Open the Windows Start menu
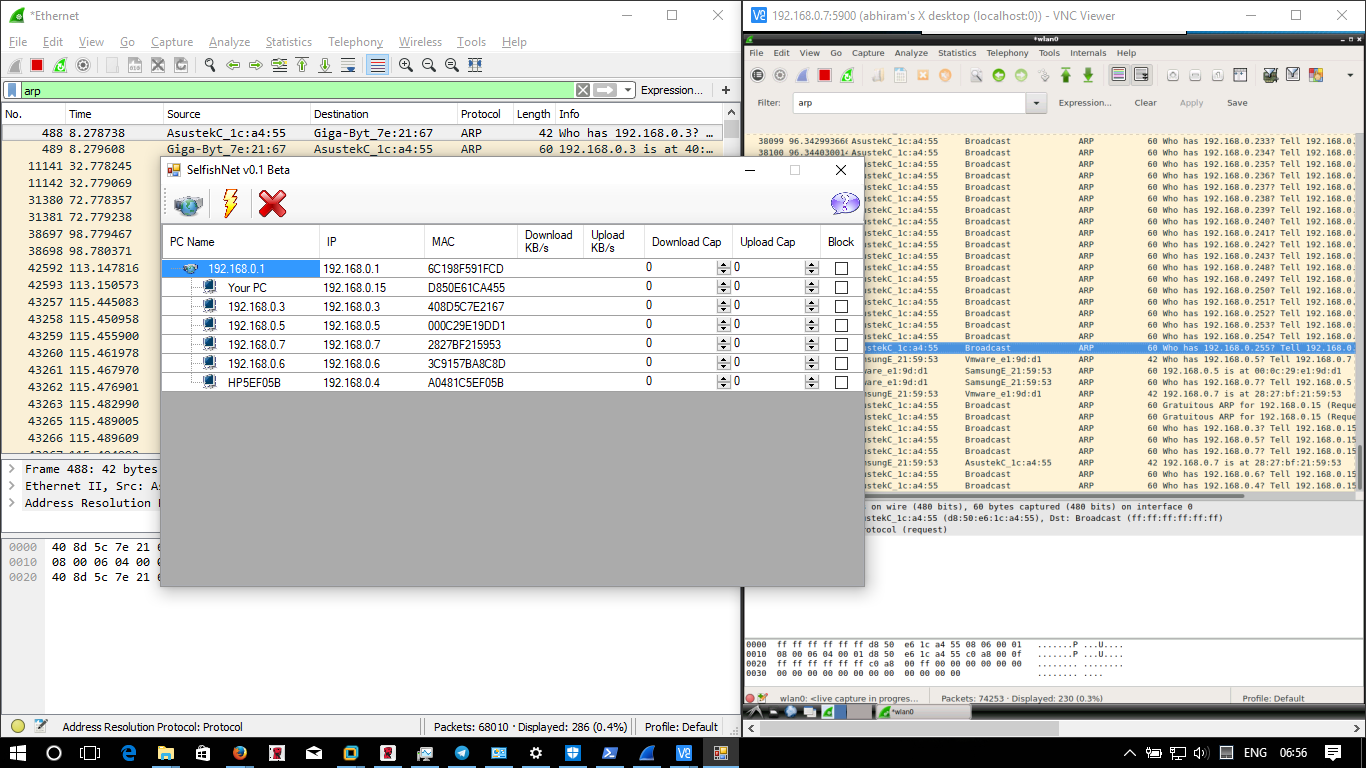 tap(18, 753)
